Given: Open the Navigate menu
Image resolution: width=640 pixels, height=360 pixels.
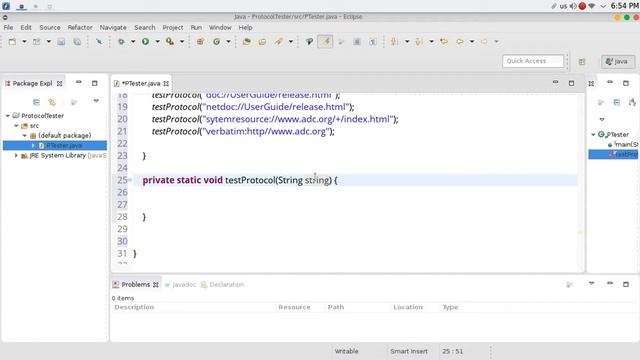Looking at the screenshot, I should coord(113,27).
